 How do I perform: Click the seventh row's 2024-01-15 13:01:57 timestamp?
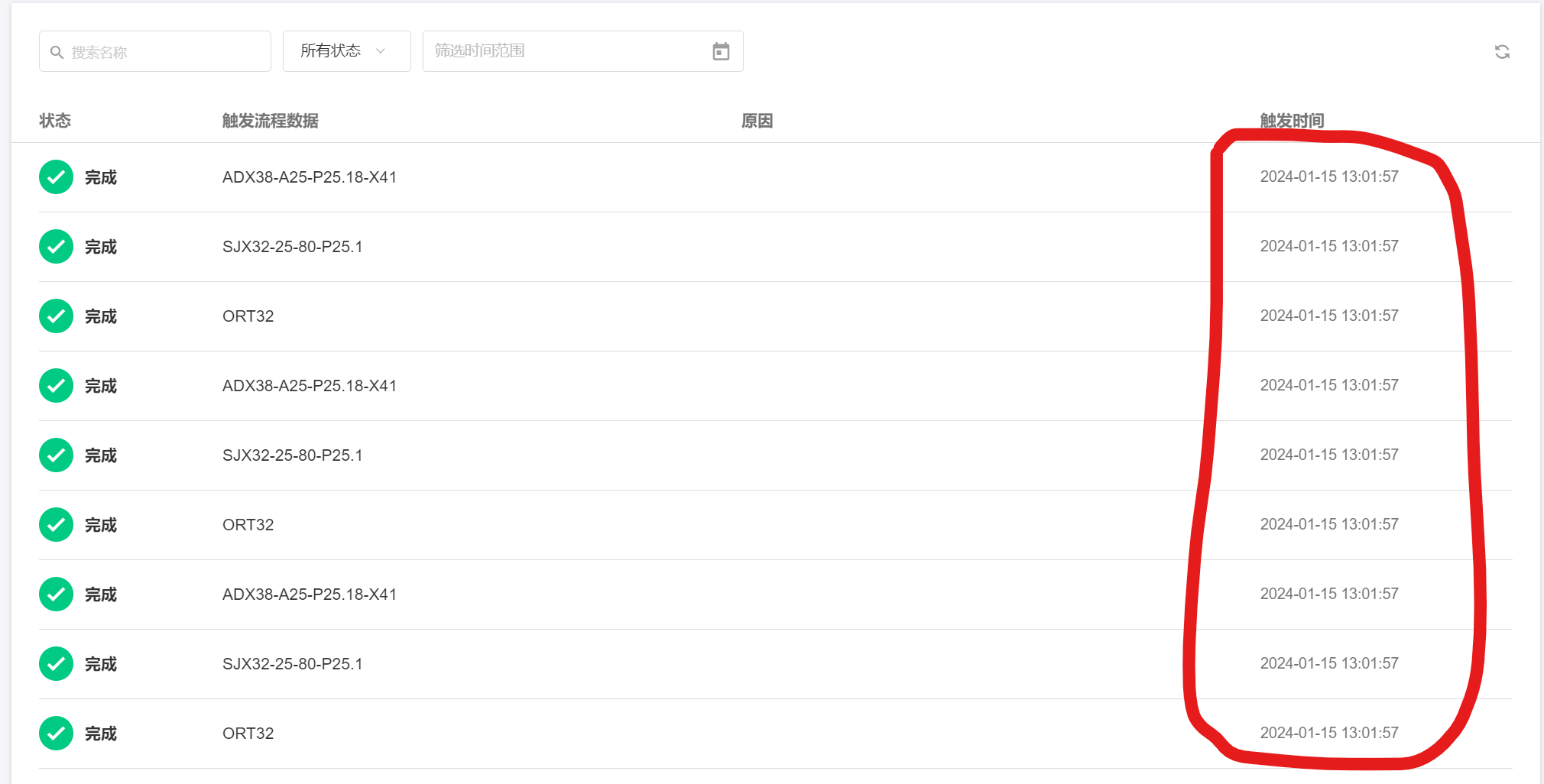[x=1329, y=594]
